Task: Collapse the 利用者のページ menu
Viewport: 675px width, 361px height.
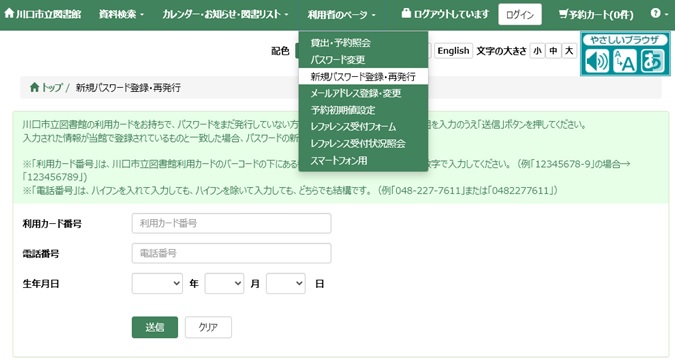Action: (x=341, y=15)
